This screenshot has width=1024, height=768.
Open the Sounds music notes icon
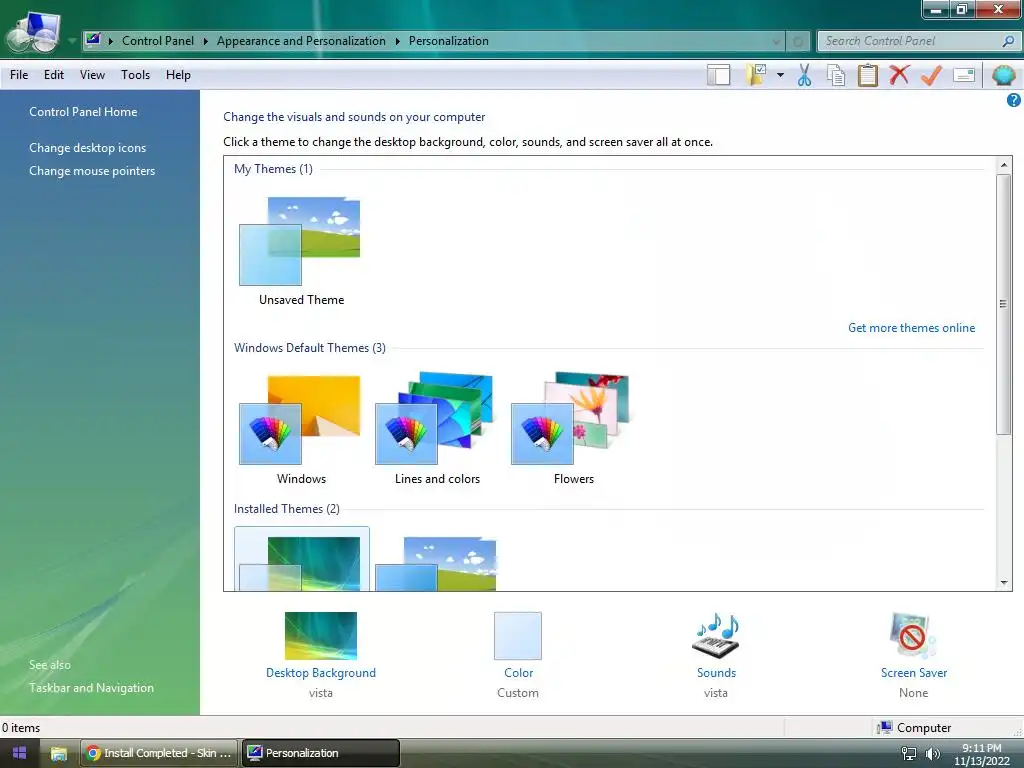(716, 635)
